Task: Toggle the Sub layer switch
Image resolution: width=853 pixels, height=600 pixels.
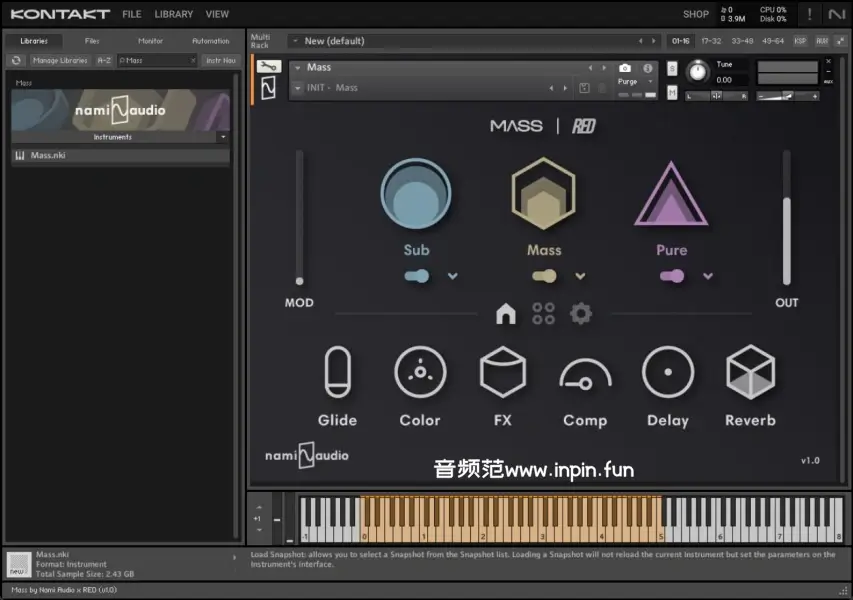Action: (417, 276)
